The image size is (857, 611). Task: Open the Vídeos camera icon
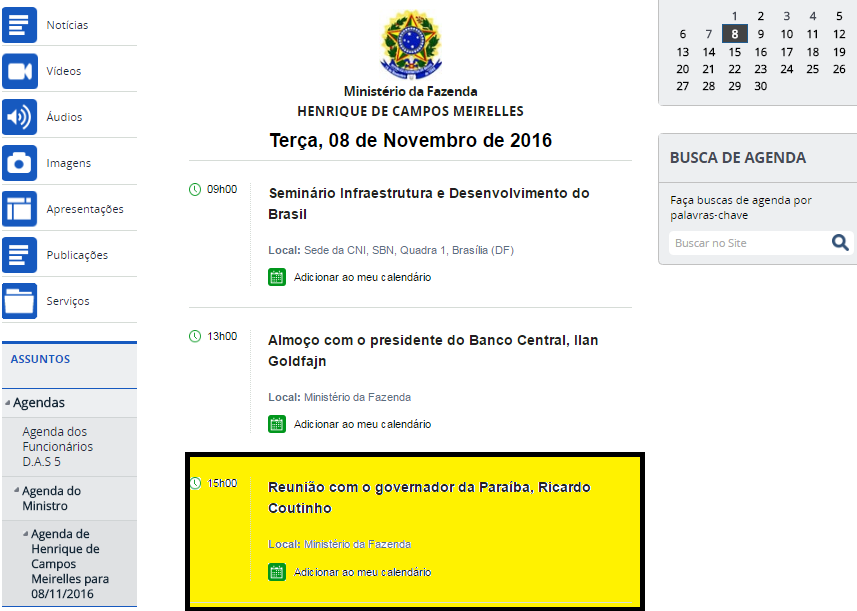pyautogui.click(x=19, y=71)
